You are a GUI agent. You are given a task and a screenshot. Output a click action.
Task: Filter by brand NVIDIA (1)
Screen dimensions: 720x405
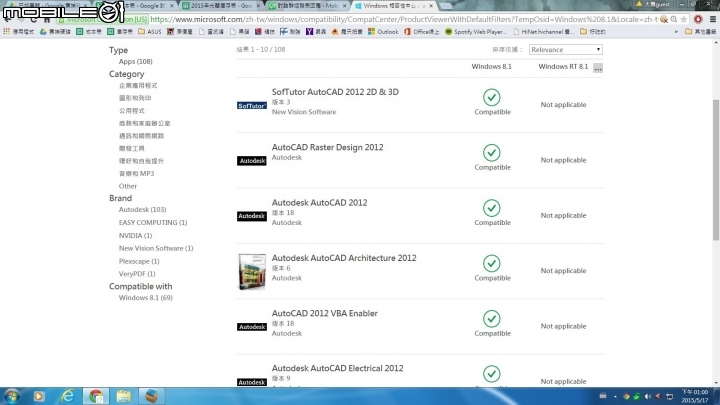click(x=135, y=236)
